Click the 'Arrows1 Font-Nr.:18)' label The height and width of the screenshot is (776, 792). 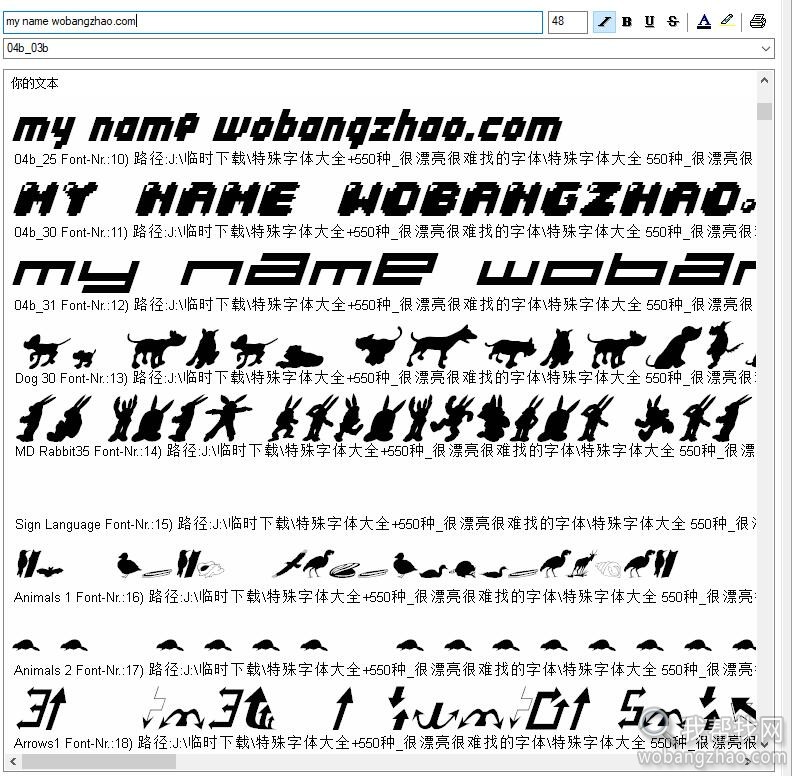tap(73, 743)
